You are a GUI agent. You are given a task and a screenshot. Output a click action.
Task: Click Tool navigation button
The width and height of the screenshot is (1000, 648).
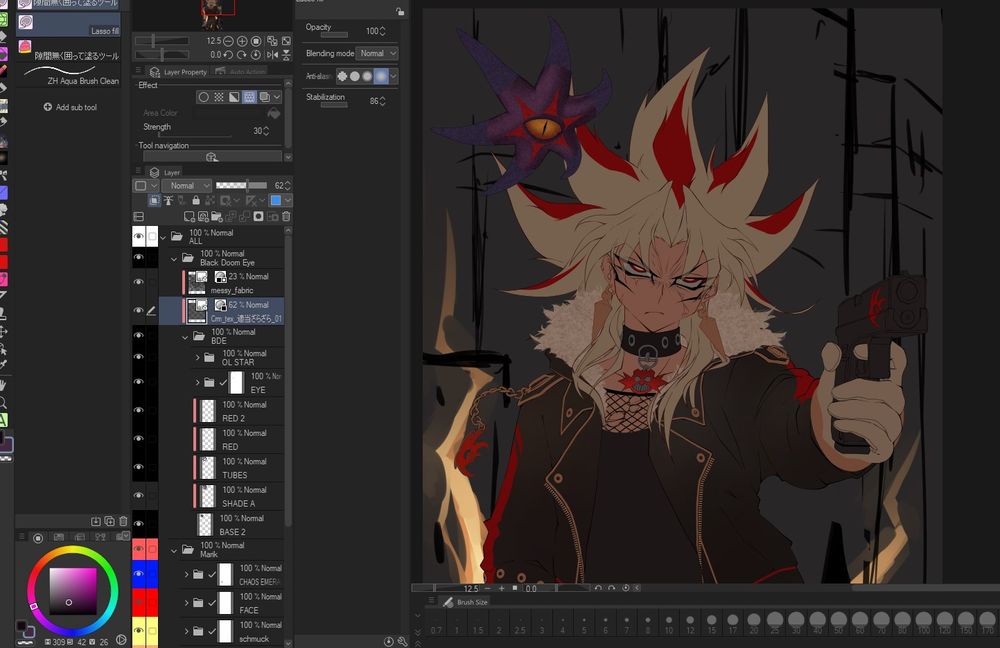click(212, 156)
